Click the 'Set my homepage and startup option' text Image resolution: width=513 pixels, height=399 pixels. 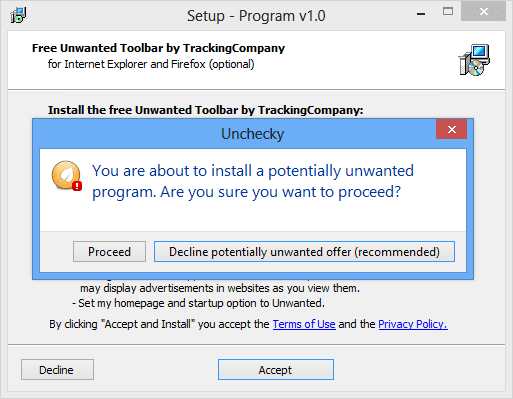point(198,303)
